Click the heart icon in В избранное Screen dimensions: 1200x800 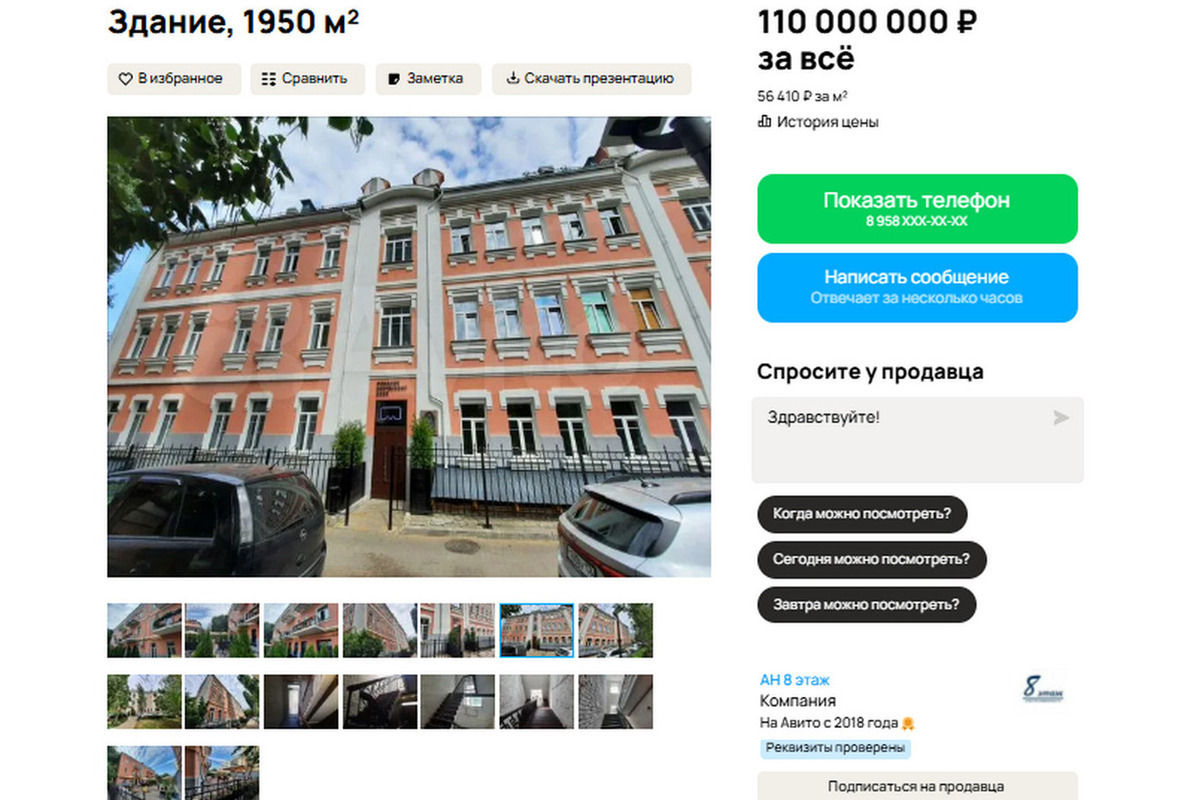125,79
